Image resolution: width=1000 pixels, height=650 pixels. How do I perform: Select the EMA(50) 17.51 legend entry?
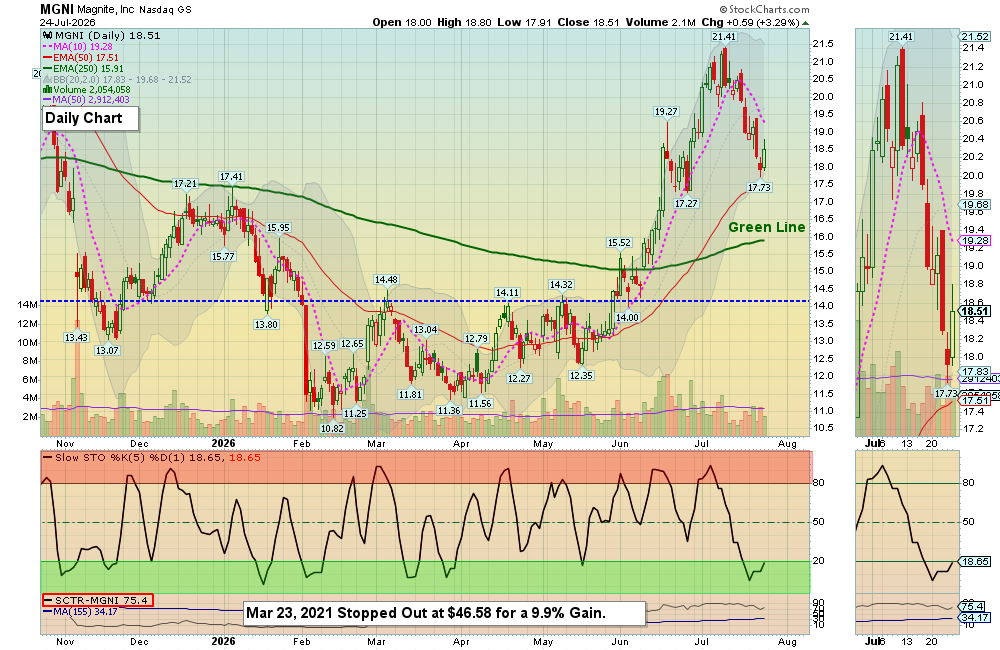(81, 57)
